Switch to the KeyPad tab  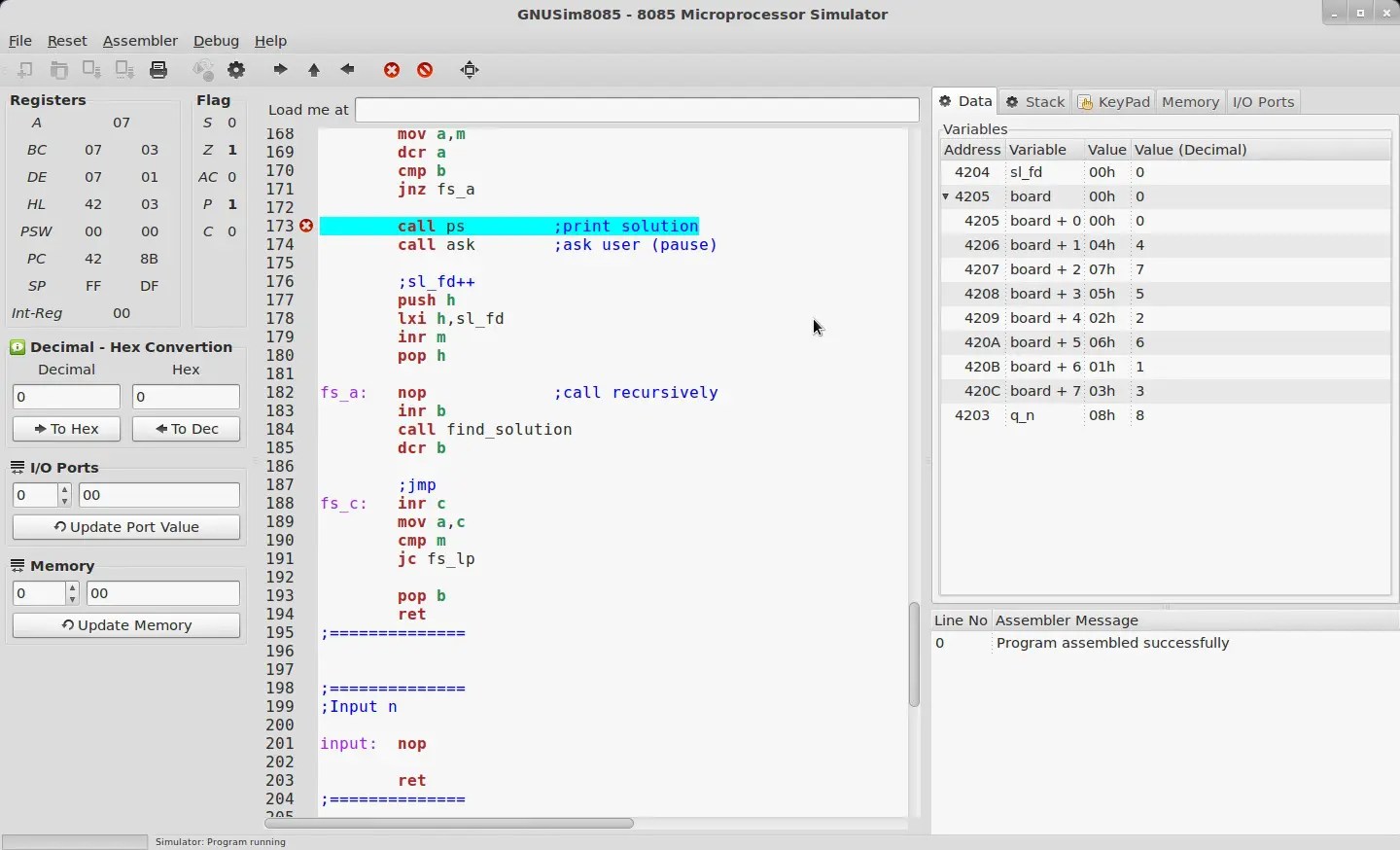coord(1115,102)
